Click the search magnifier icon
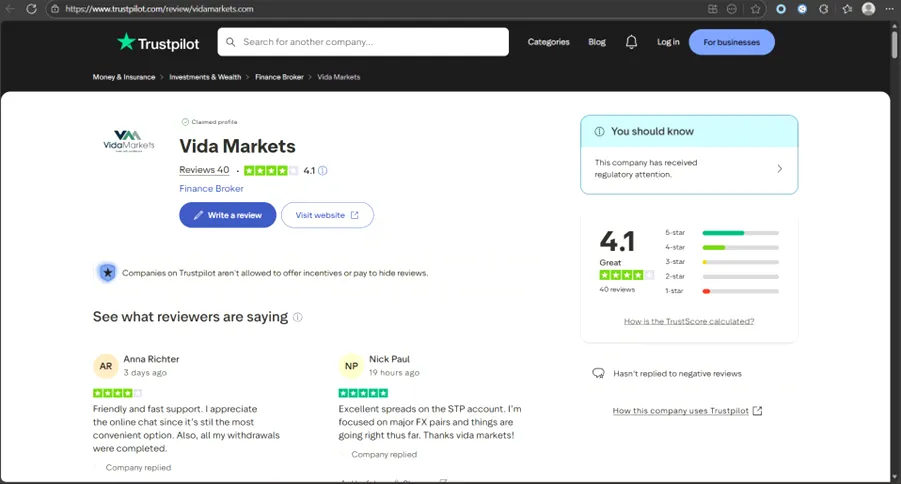Screen dimensions: 901x484 coord(230,42)
